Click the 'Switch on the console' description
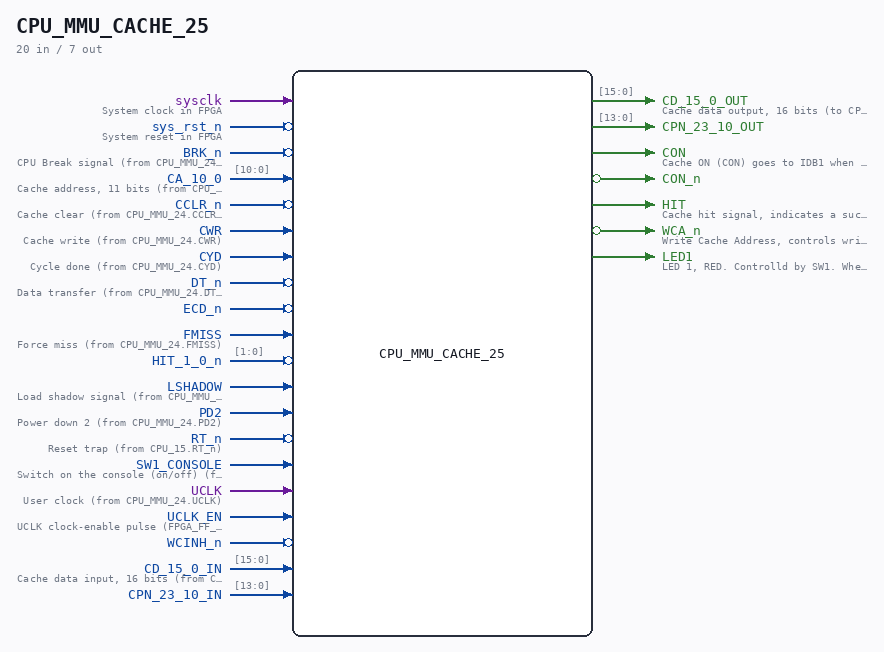Image resolution: width=884 pixels, height=652 pixels. (x=119, y=474)
